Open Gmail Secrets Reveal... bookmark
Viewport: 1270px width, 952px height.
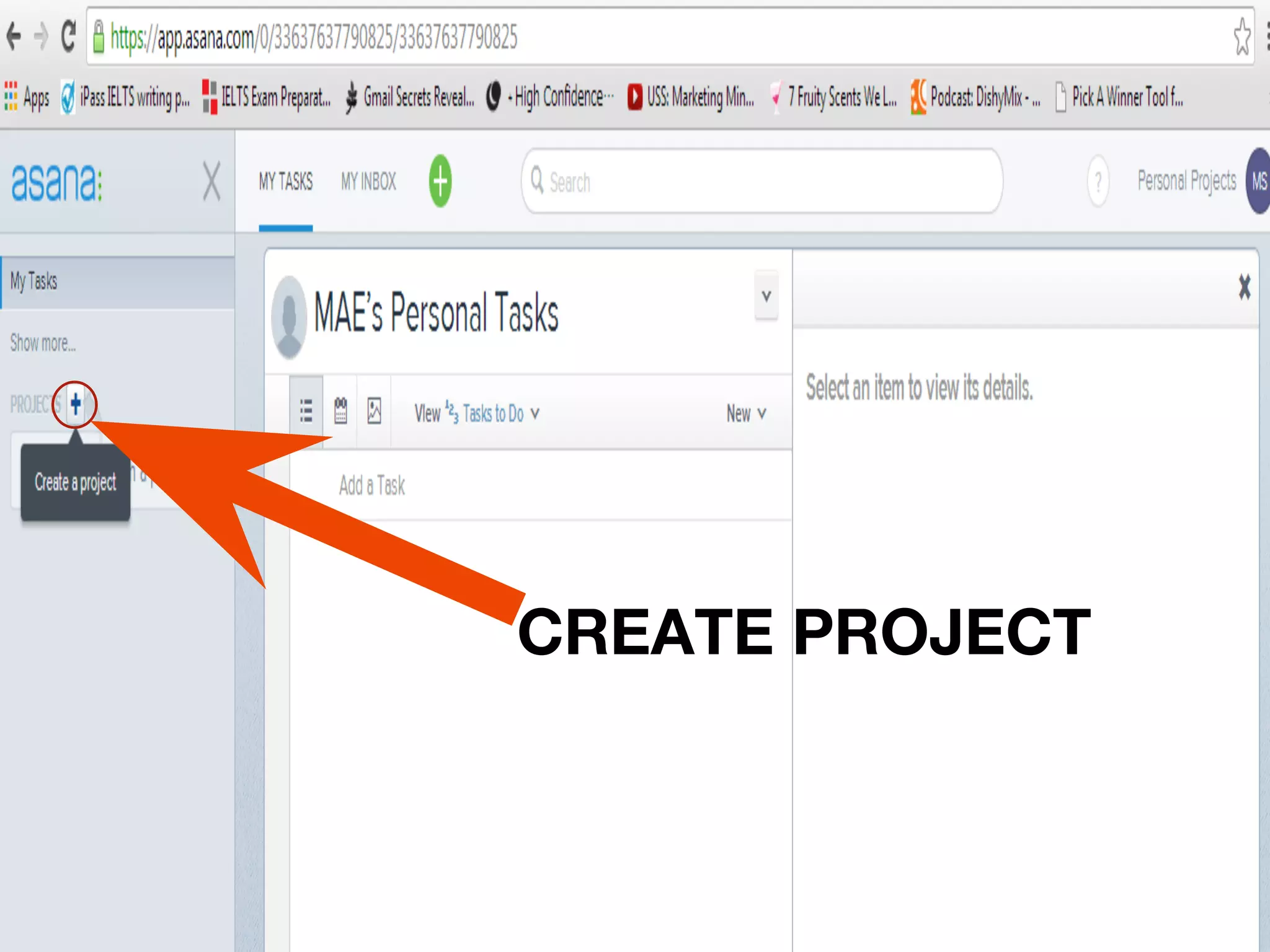(x=410, y=97)
